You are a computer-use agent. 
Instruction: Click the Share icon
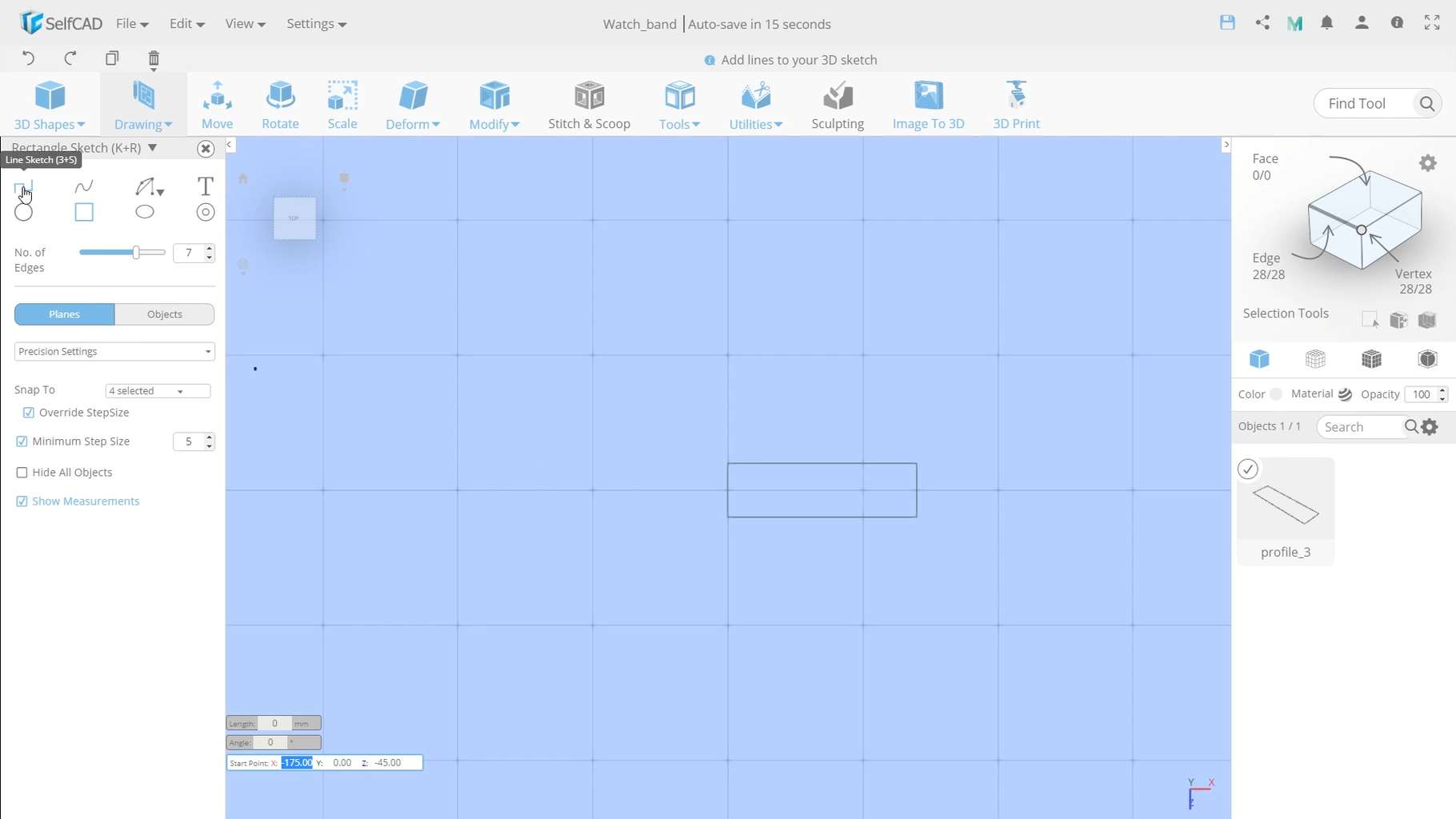(x=1262, y=23)
